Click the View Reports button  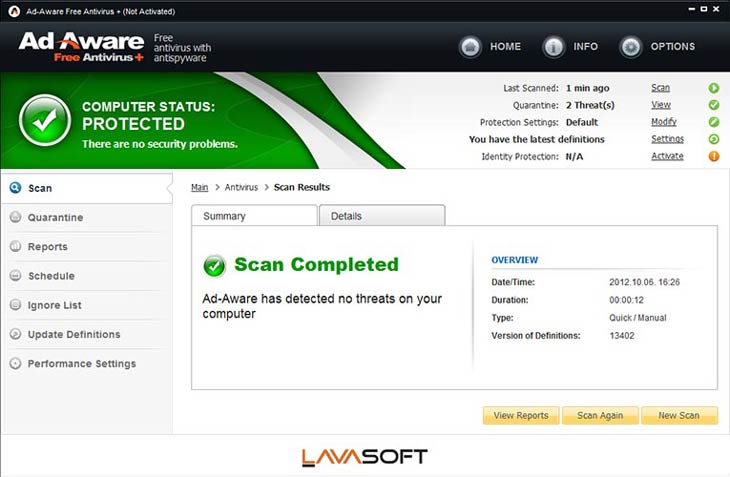coord(521,416)
